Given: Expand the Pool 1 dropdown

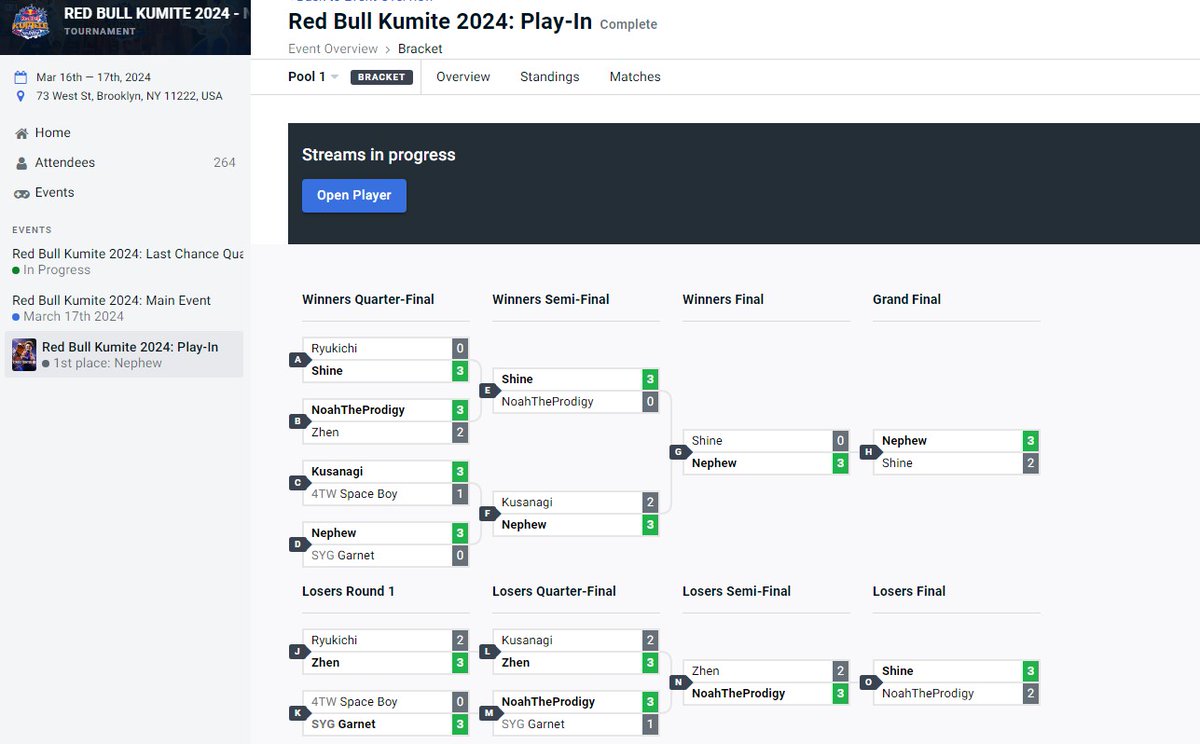Looking at the screenshot, I should pyautogui.click(x=313, y=77).
